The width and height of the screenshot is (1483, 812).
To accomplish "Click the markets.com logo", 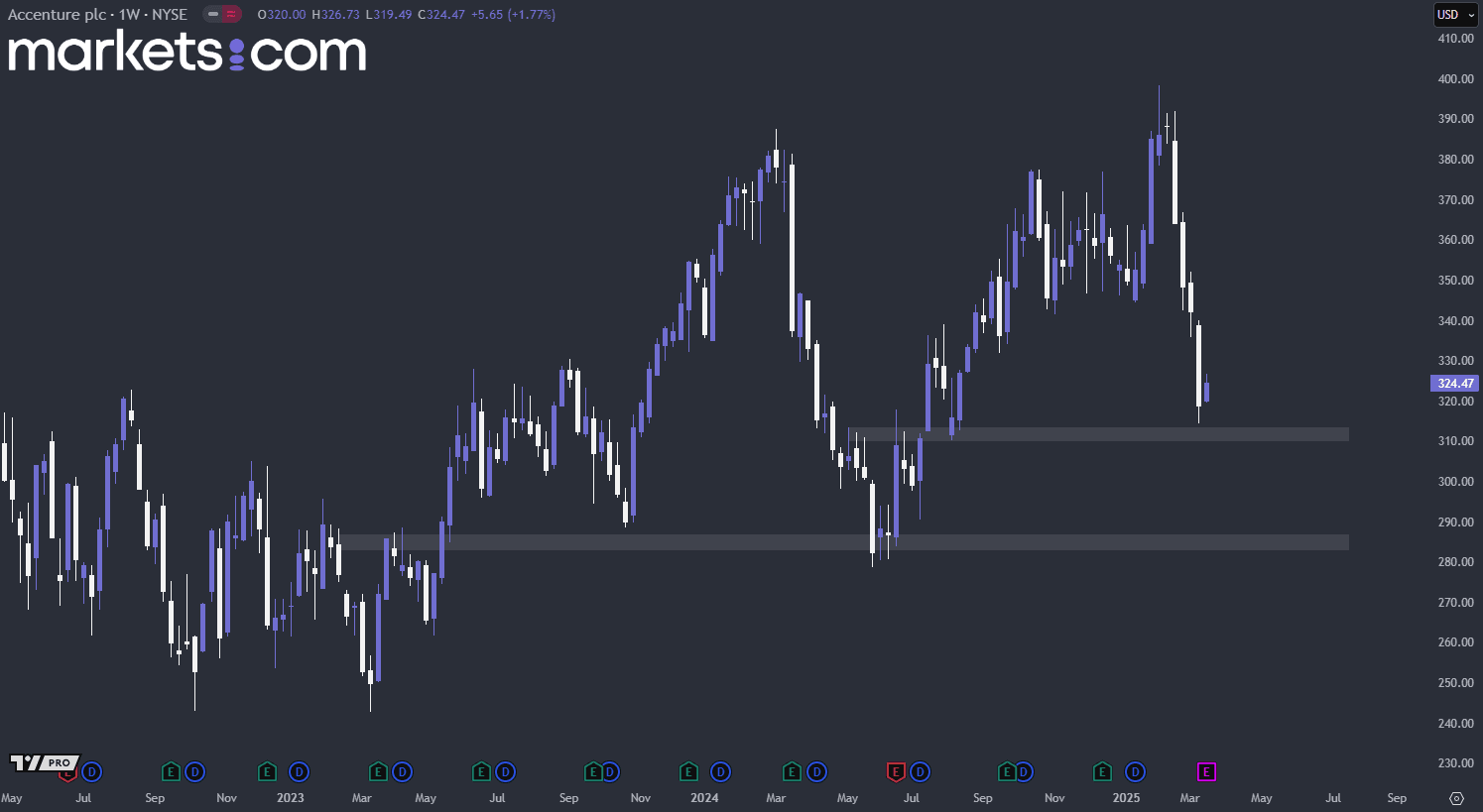I will [187, 52].
